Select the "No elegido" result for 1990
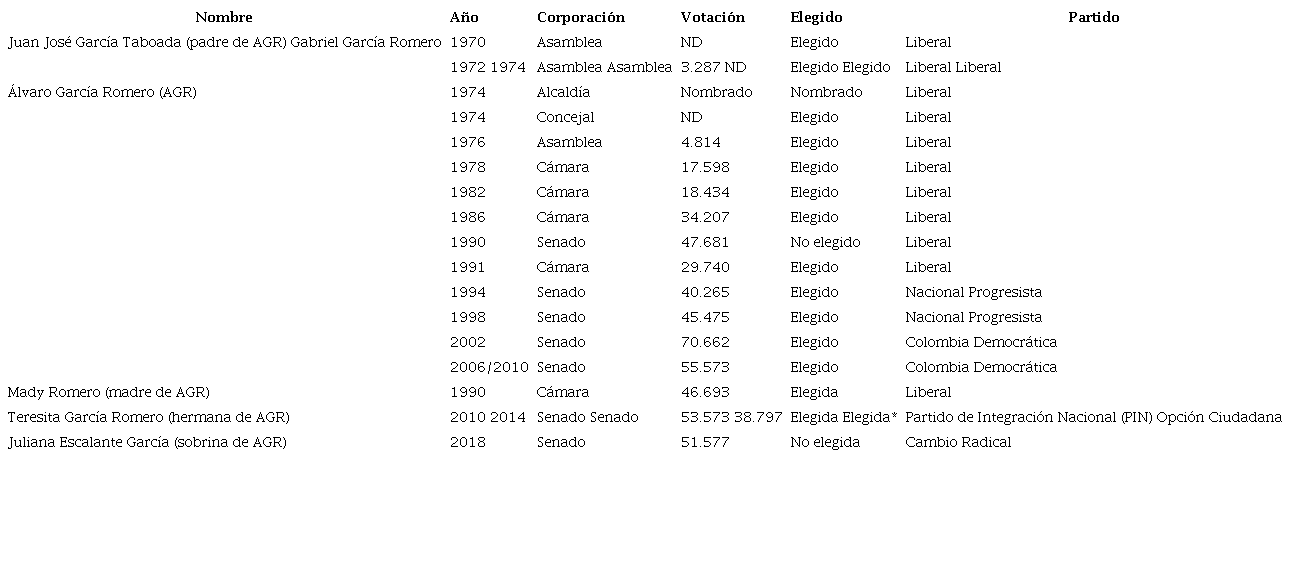The image size is (1291, 577). pyautogui.click(x=825, y=242)
